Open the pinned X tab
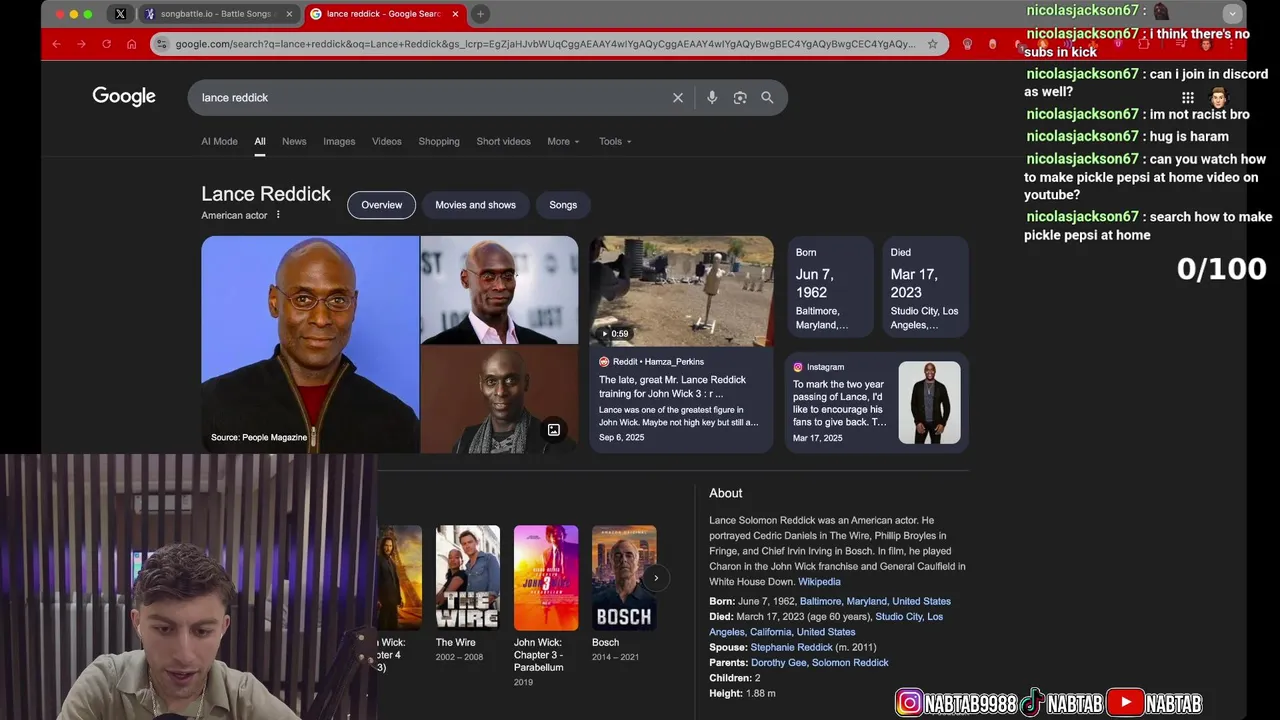The height and width of the screenshot is (720, 1280). (120, 14)
